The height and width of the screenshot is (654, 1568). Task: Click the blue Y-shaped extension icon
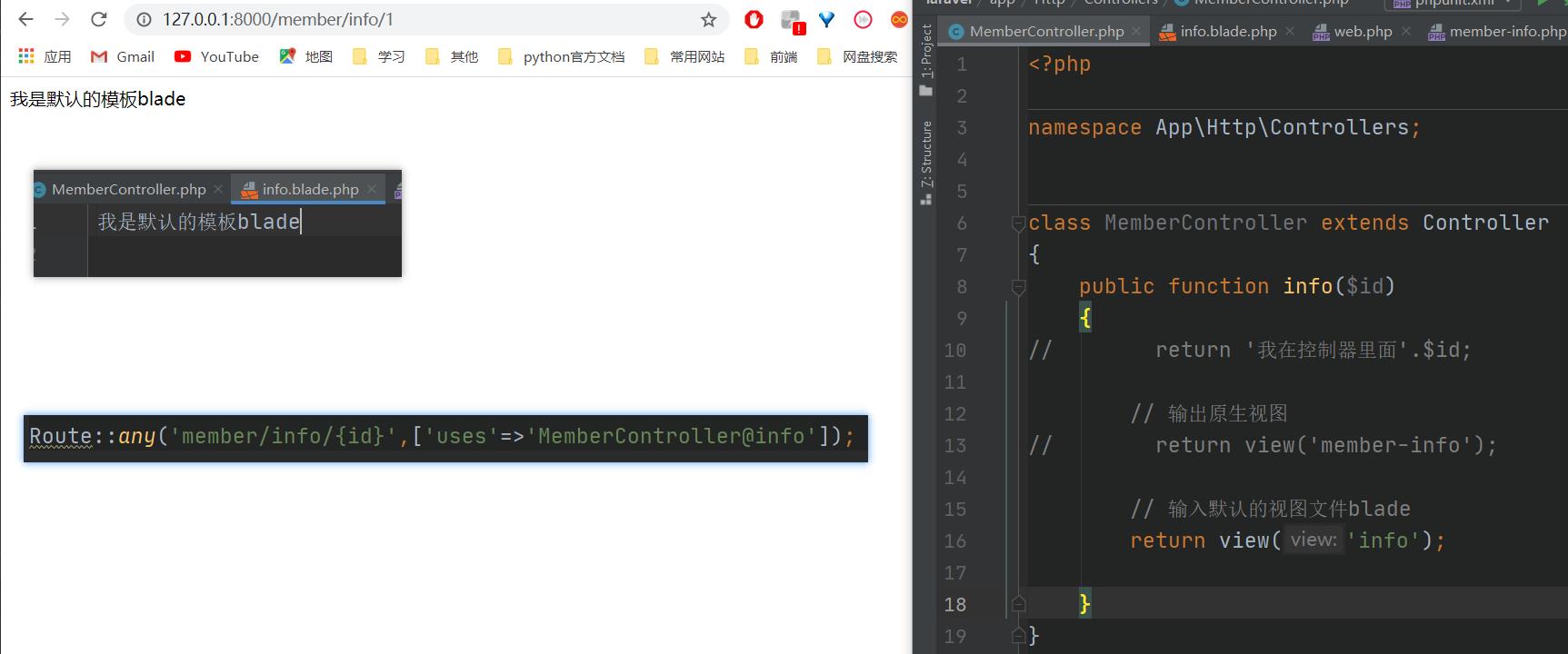tap(826, 19)
